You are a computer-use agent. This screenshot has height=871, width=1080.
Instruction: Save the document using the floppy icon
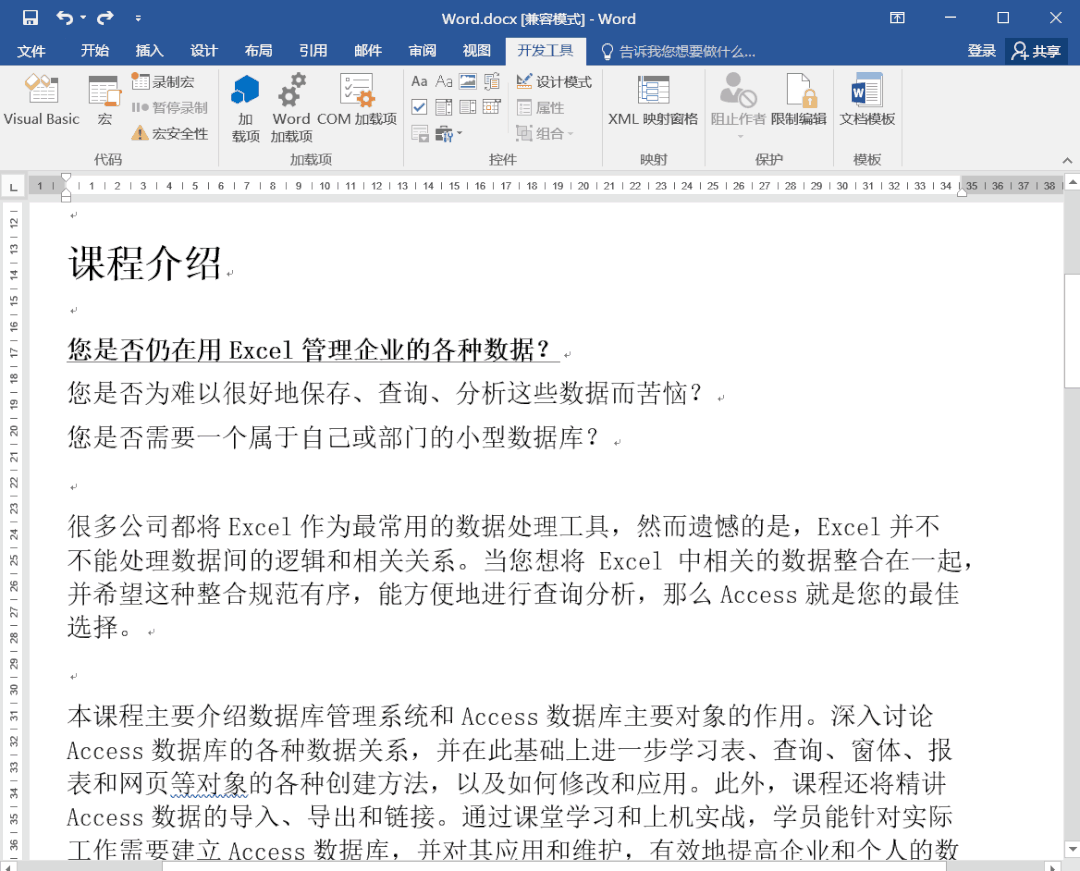point(30,18)
